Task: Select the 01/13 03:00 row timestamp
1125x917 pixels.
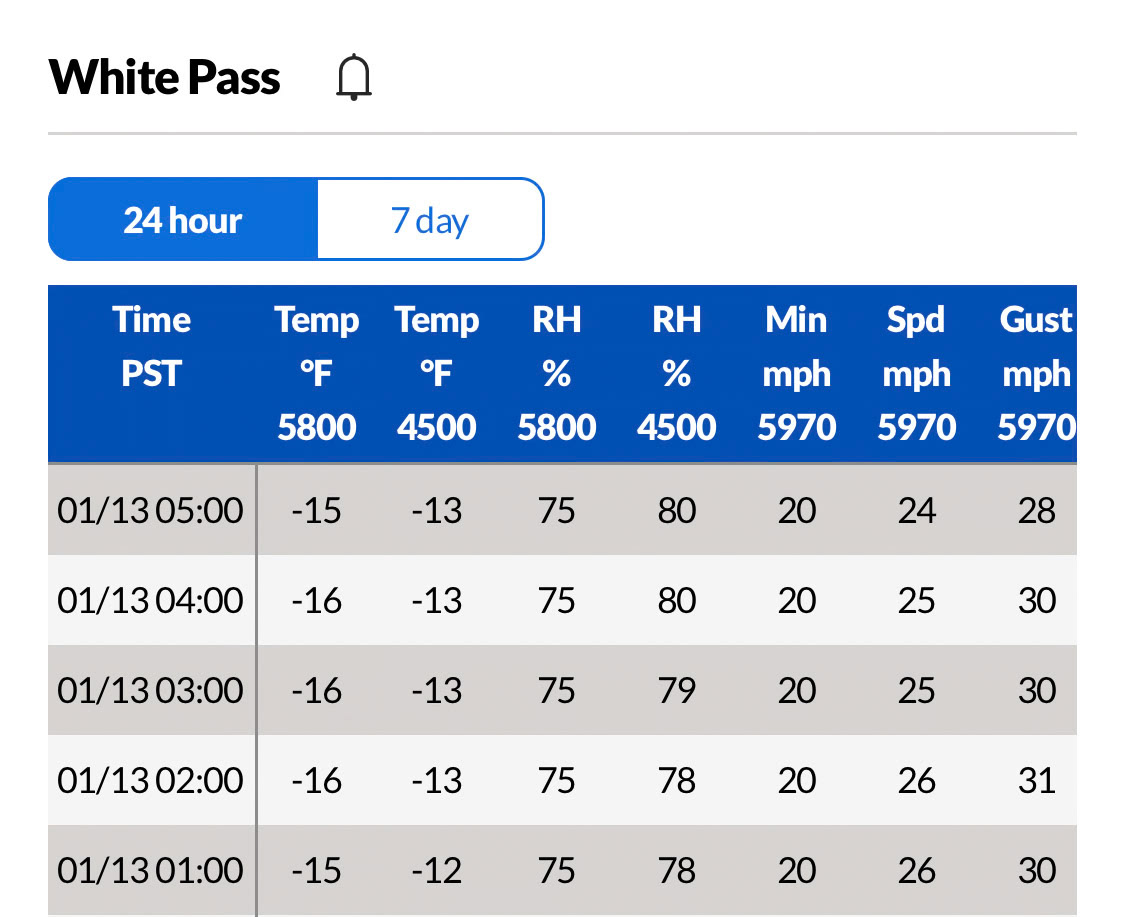Action: (x=151, y=690)
